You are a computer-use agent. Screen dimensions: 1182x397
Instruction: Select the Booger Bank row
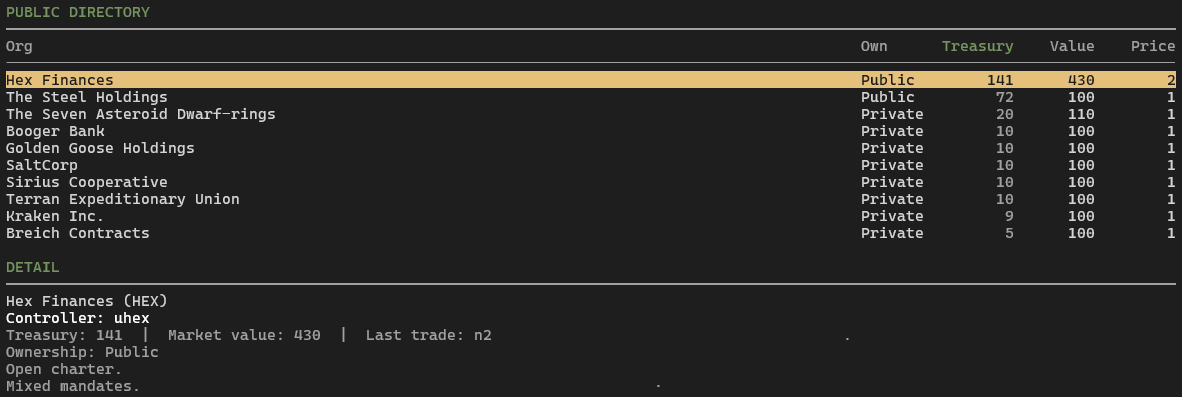(591, 131)
